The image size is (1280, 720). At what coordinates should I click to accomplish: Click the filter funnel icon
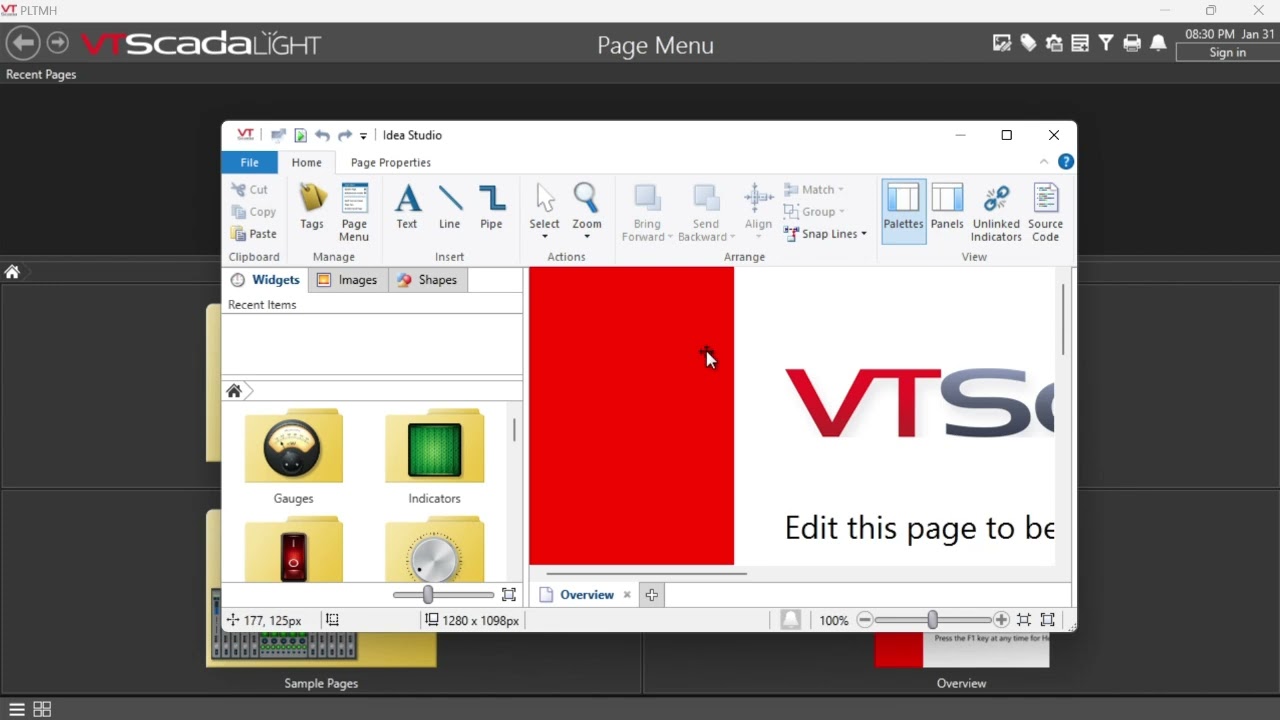point(1106,43)
